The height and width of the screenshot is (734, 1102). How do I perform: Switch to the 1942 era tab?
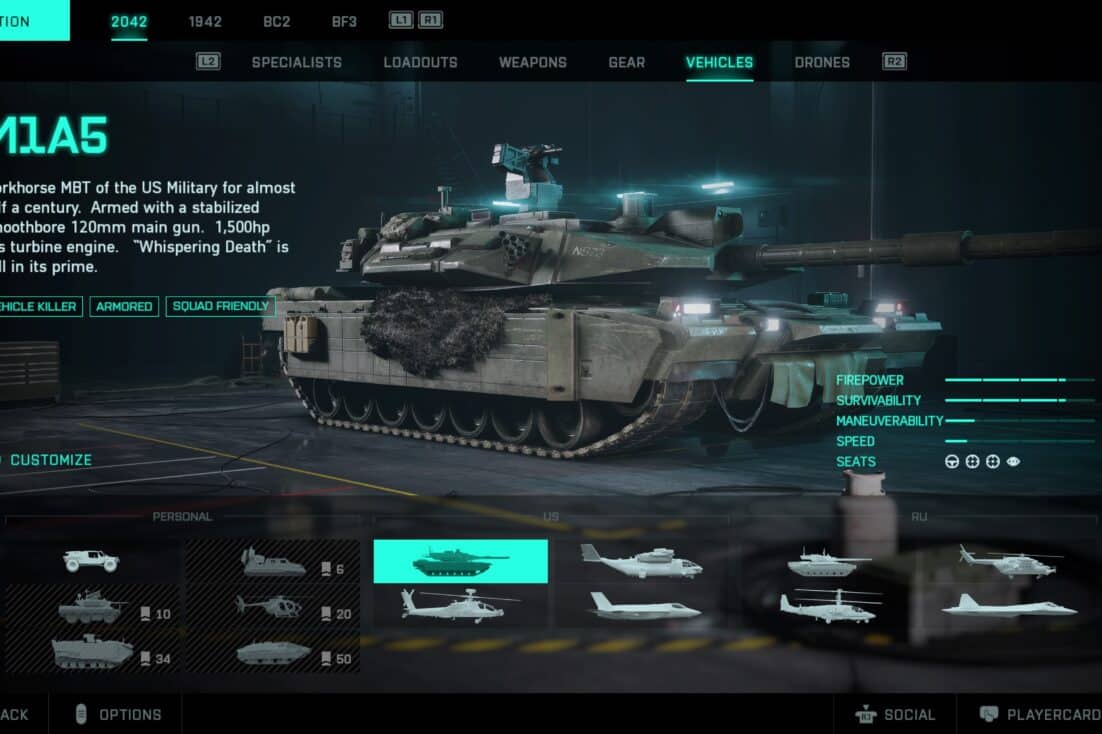tap(205, 22)
